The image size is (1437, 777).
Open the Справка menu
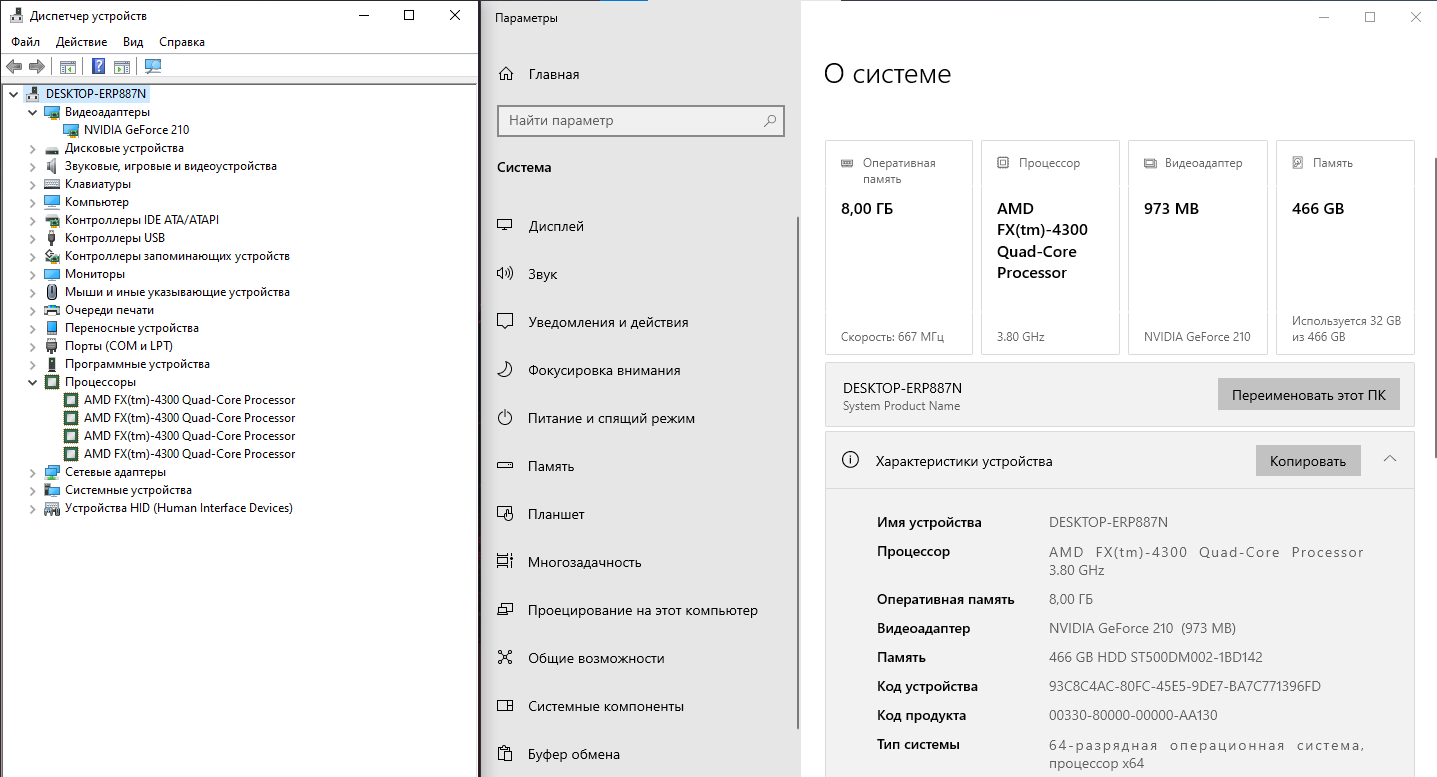(x=182, y=42)
